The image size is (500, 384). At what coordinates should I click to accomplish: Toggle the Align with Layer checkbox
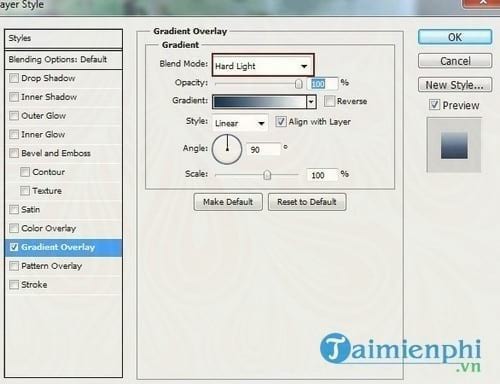tap(280, 122)
